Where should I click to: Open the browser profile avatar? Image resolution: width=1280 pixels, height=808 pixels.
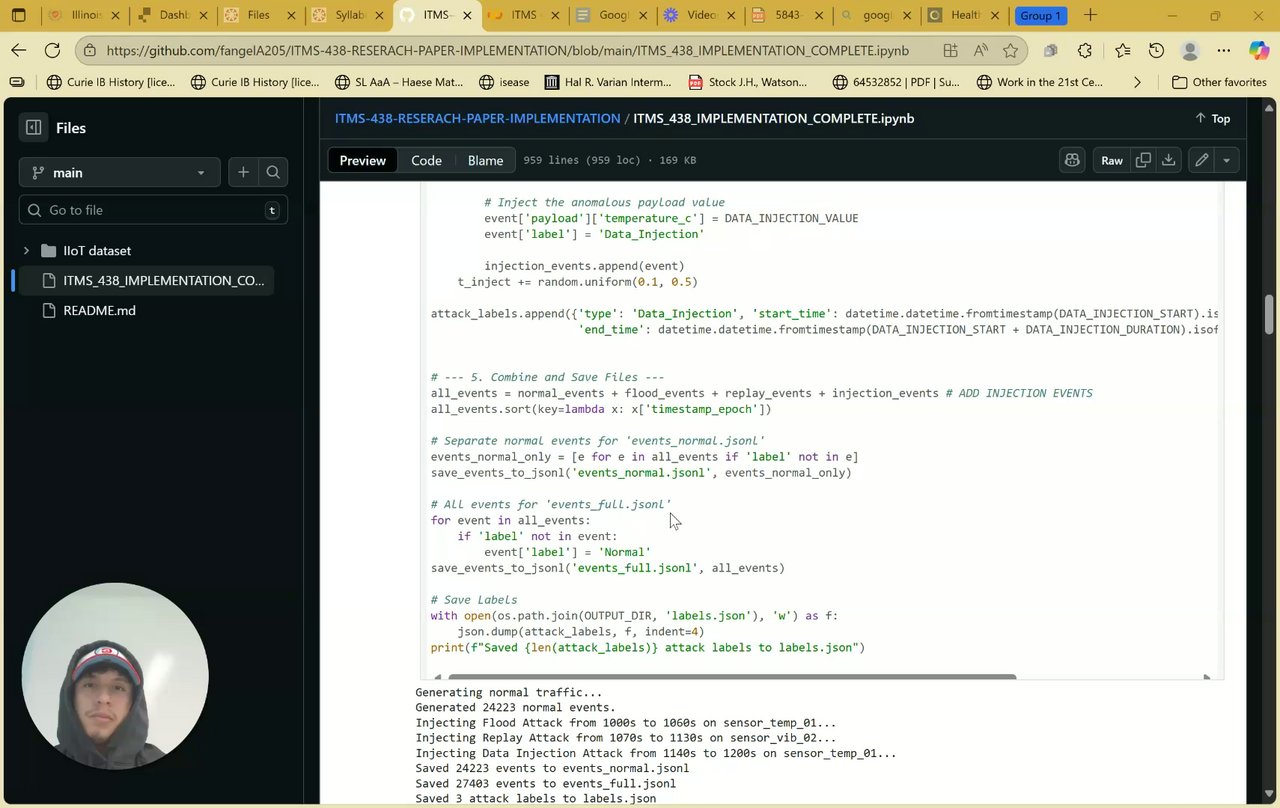tap(1190, 50)
